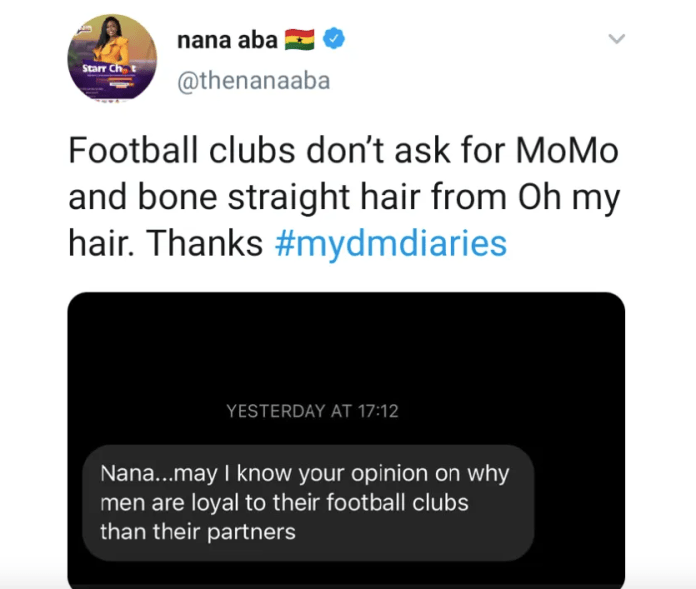The image size is (696, 589).
Task: Visit the @thenanaaba handle
Action: point(253,81)
